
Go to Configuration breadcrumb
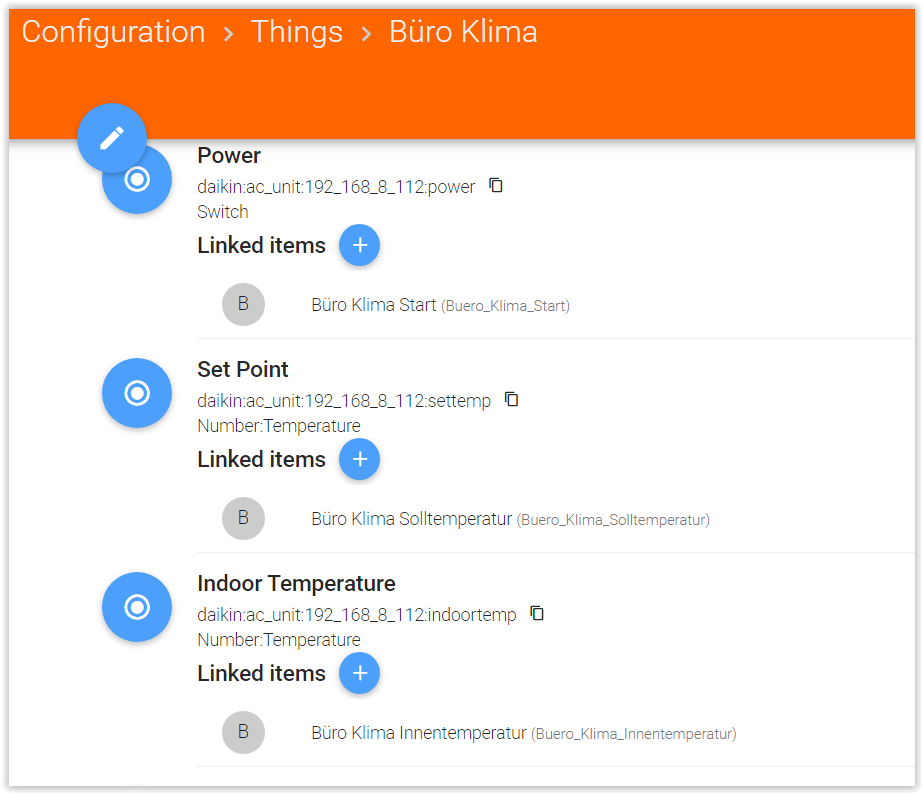click(x=113, y=32)
